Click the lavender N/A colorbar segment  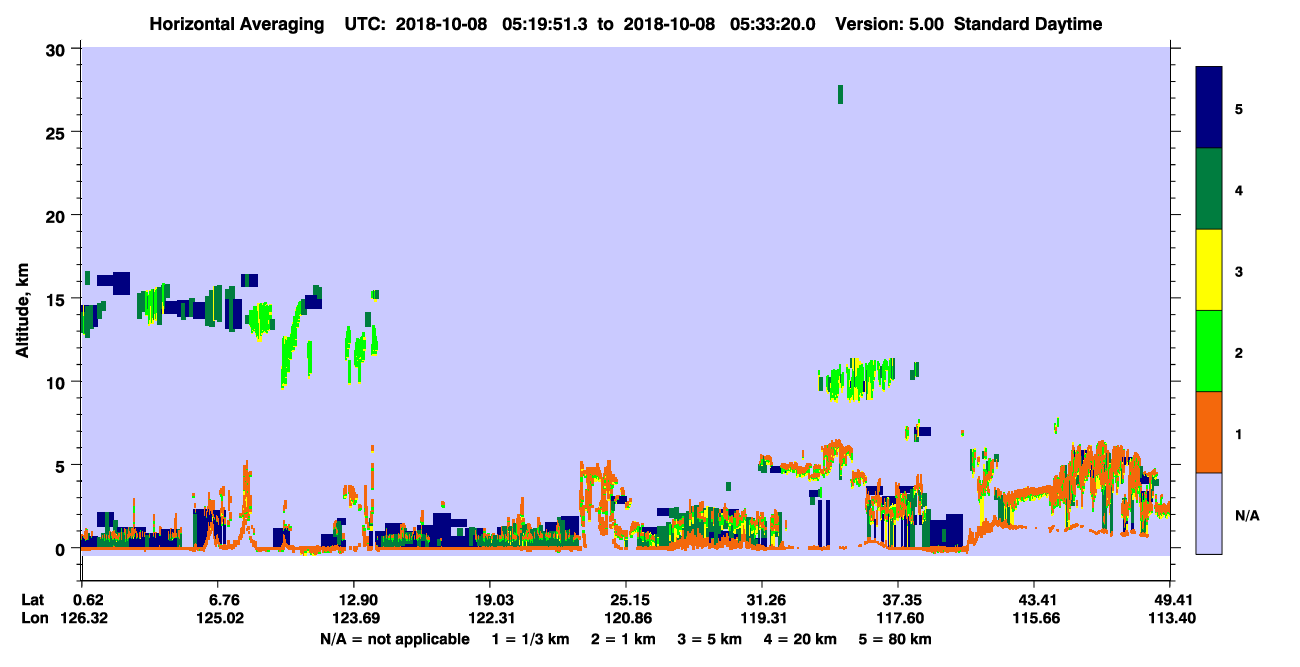(x=1209, y=513)
